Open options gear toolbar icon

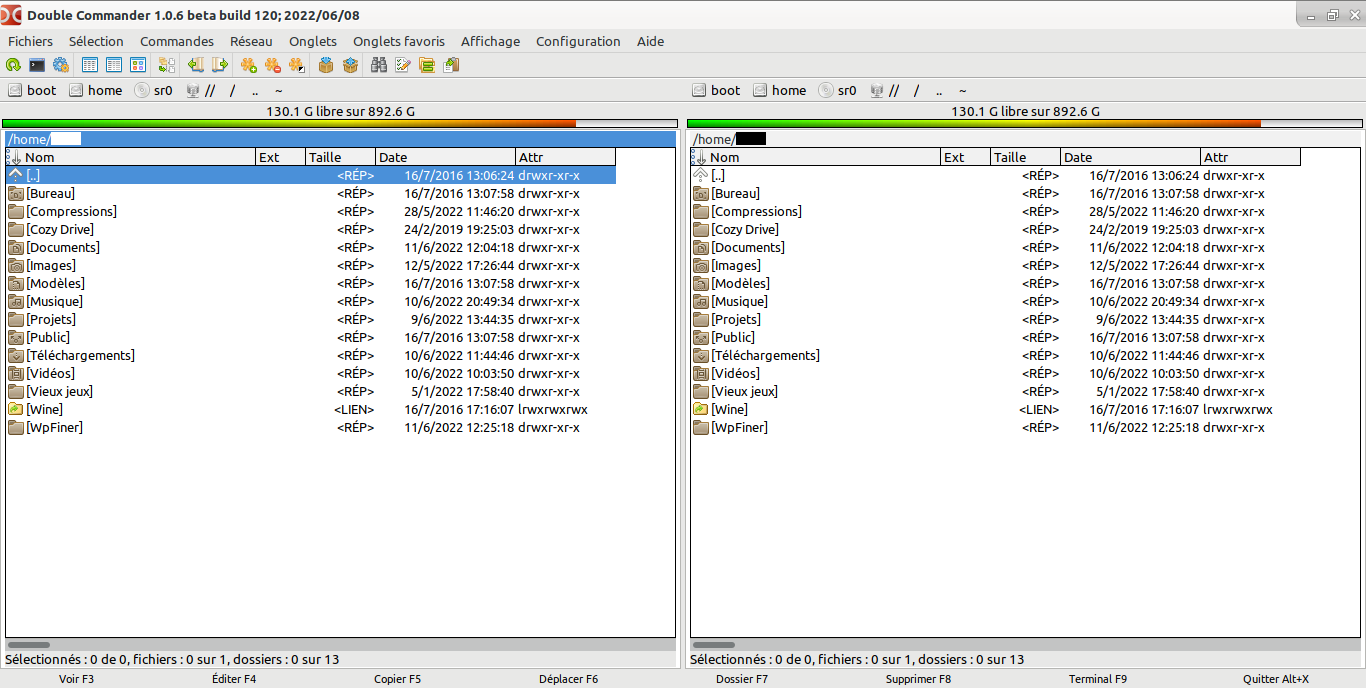[61, 65]
